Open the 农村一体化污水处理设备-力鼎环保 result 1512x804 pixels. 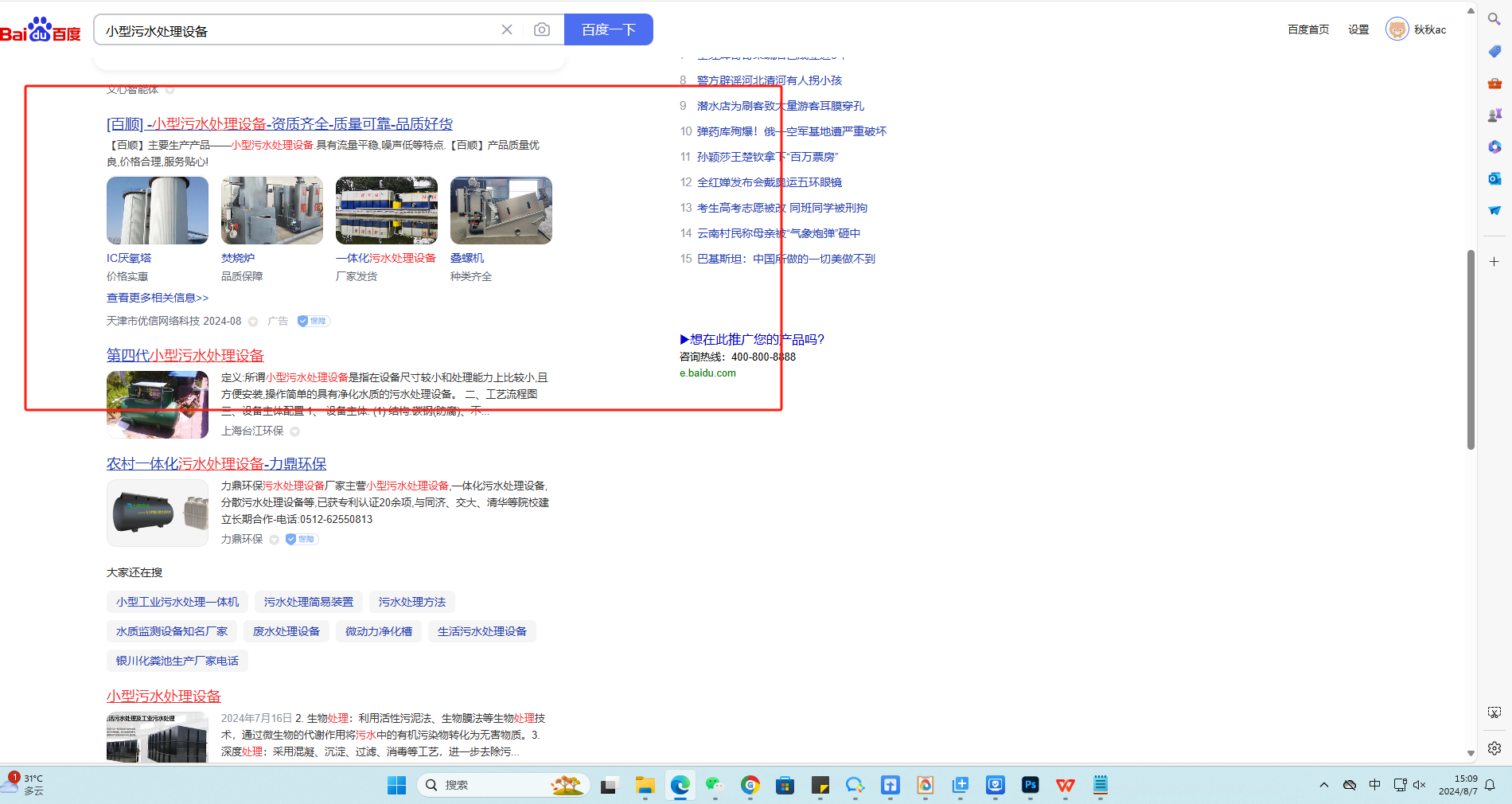point(216,464)
